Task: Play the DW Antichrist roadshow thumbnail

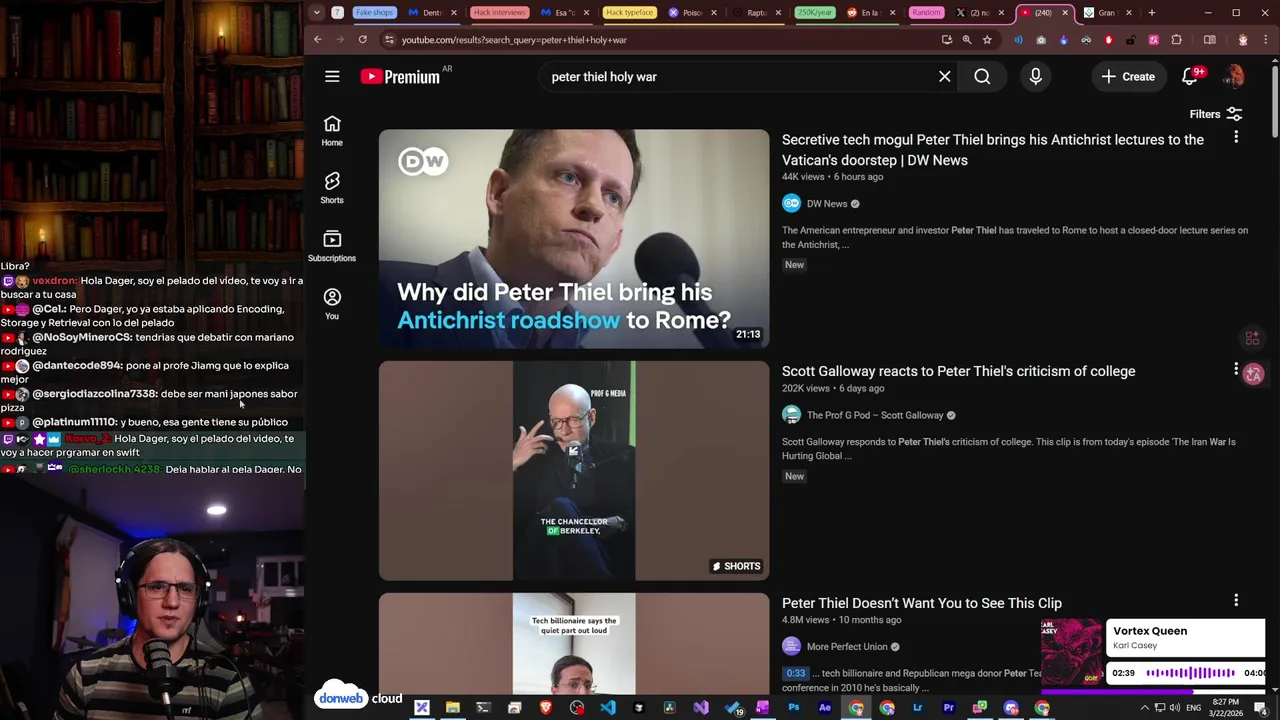Action: point(574,239)
